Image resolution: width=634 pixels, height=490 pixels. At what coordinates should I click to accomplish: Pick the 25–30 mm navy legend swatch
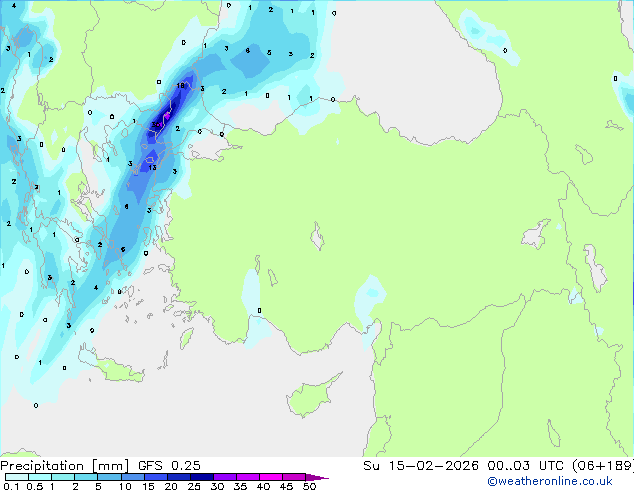(x=201, y=477)
